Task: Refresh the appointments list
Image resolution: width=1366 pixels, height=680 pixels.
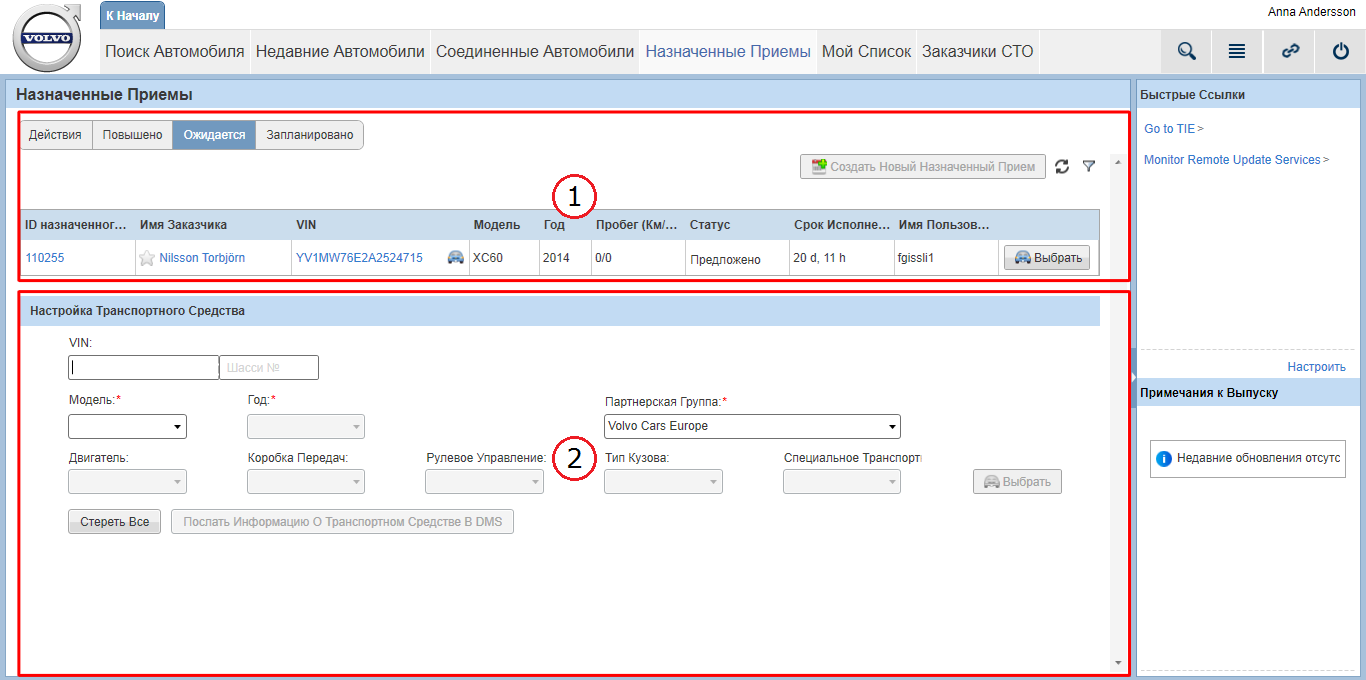Action: tap(1062, 166)
